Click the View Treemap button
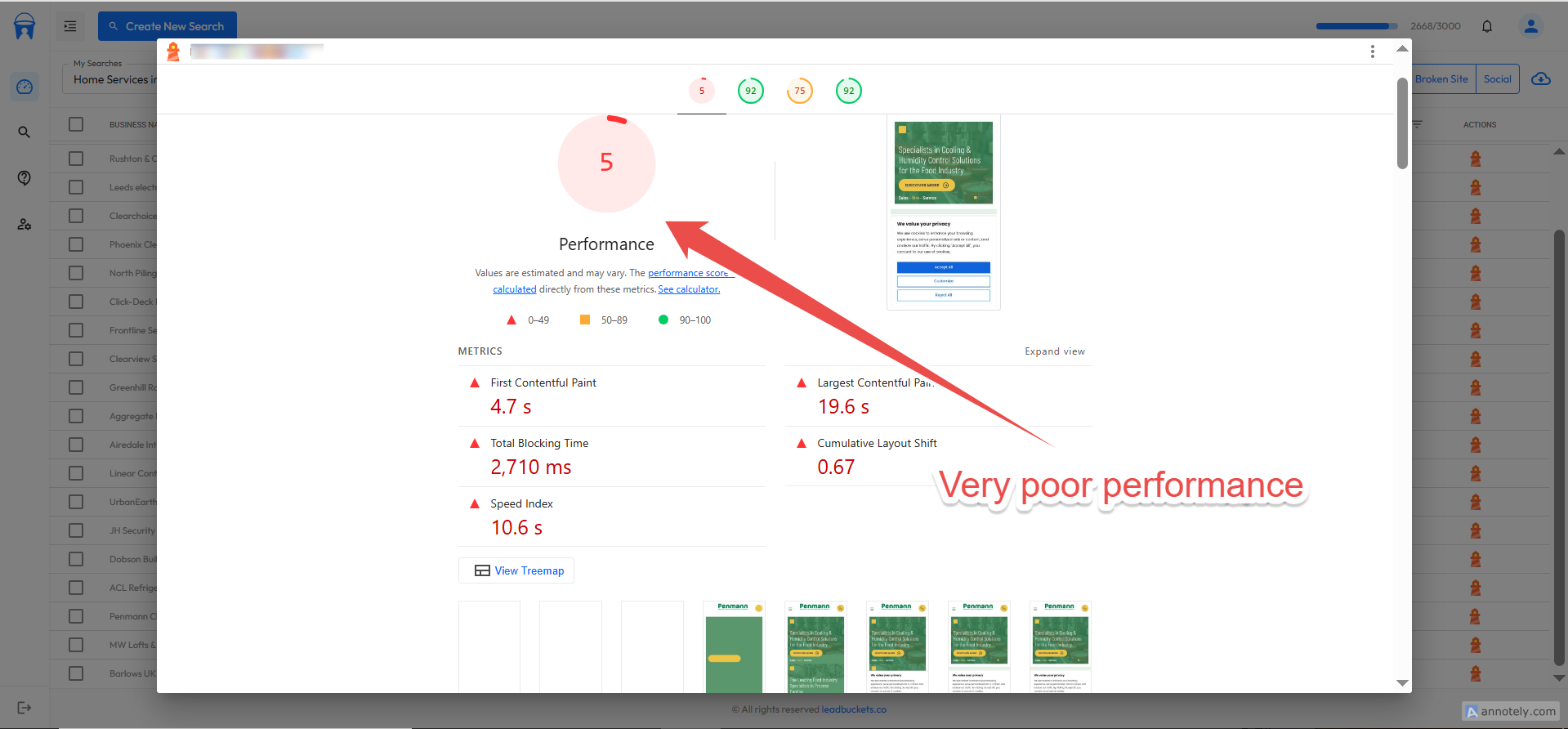The width and height of the screenshot is (1568, 729). click(516, 570)
